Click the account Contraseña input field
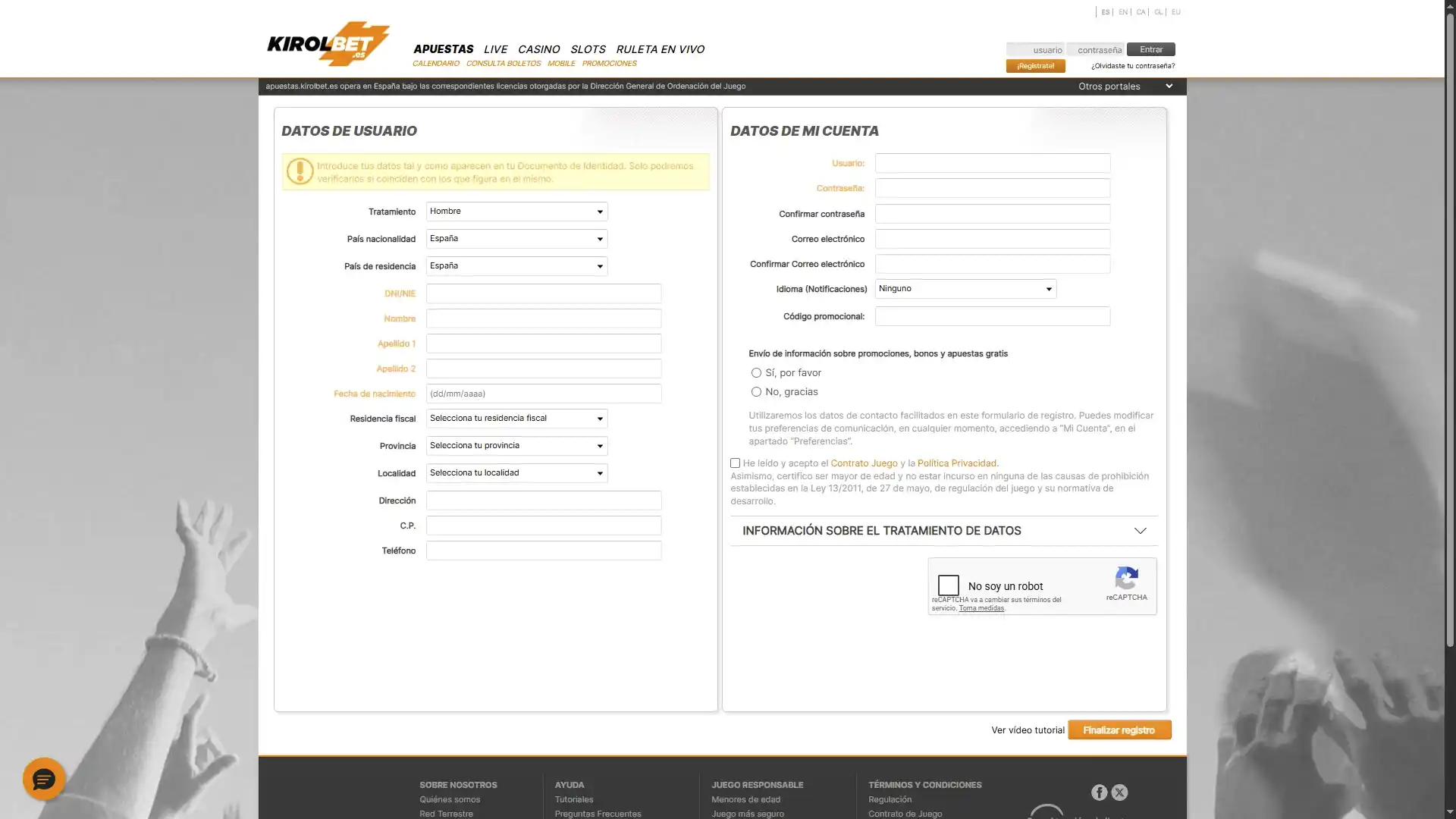1456x819 pixels. (993, 188)
